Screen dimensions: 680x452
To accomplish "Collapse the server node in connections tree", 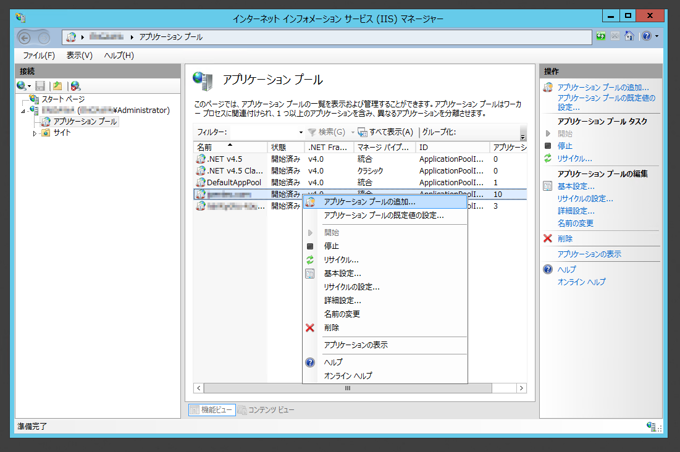I will 23,111.
